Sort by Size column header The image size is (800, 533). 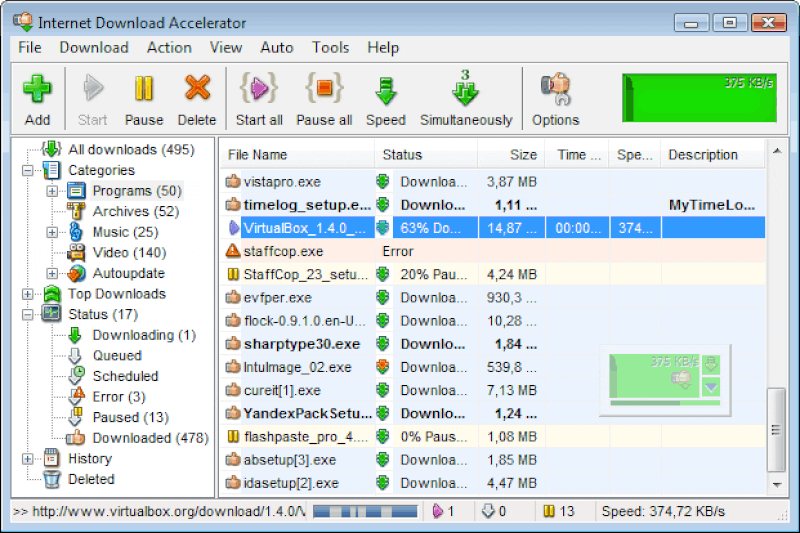pyautogui.click(x=511, y=155)
